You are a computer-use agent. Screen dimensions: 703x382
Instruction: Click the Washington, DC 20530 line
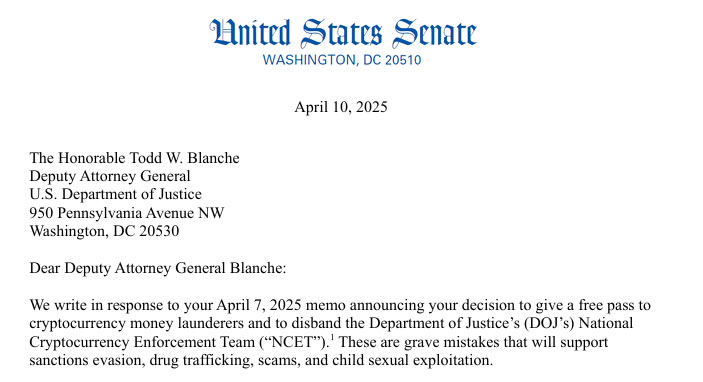pos(104,231)
